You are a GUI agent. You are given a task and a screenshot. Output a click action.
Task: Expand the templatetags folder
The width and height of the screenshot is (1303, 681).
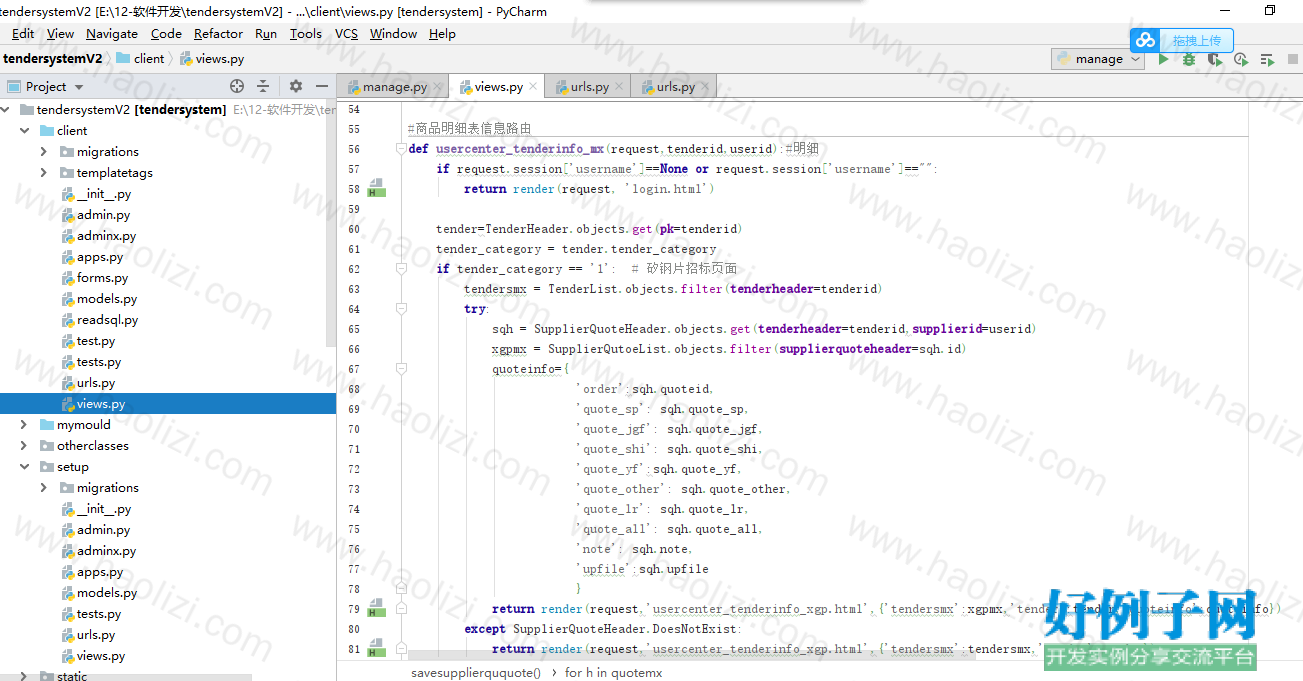click(x=43, y=172)
